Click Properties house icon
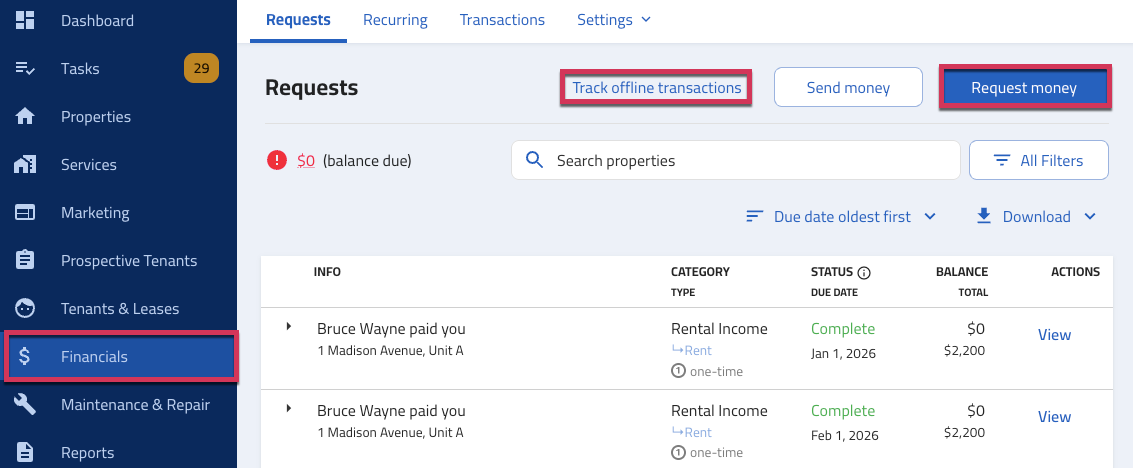Screen dimensions: 1133x468 25,116
